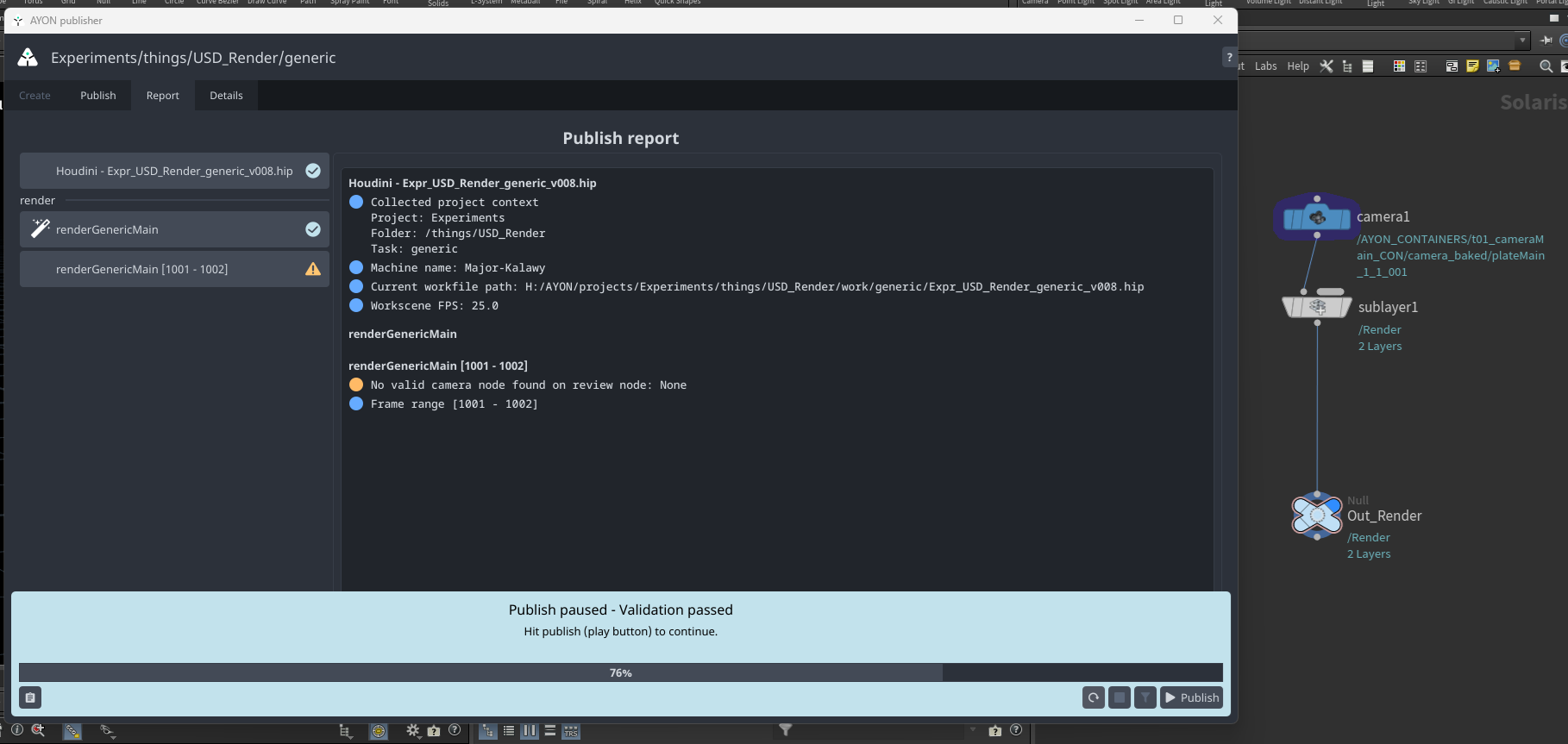Toggle the horizontal rows layout button at bottom
Viewport: 1568px width, 744px height.
click(x=550, y=731)
